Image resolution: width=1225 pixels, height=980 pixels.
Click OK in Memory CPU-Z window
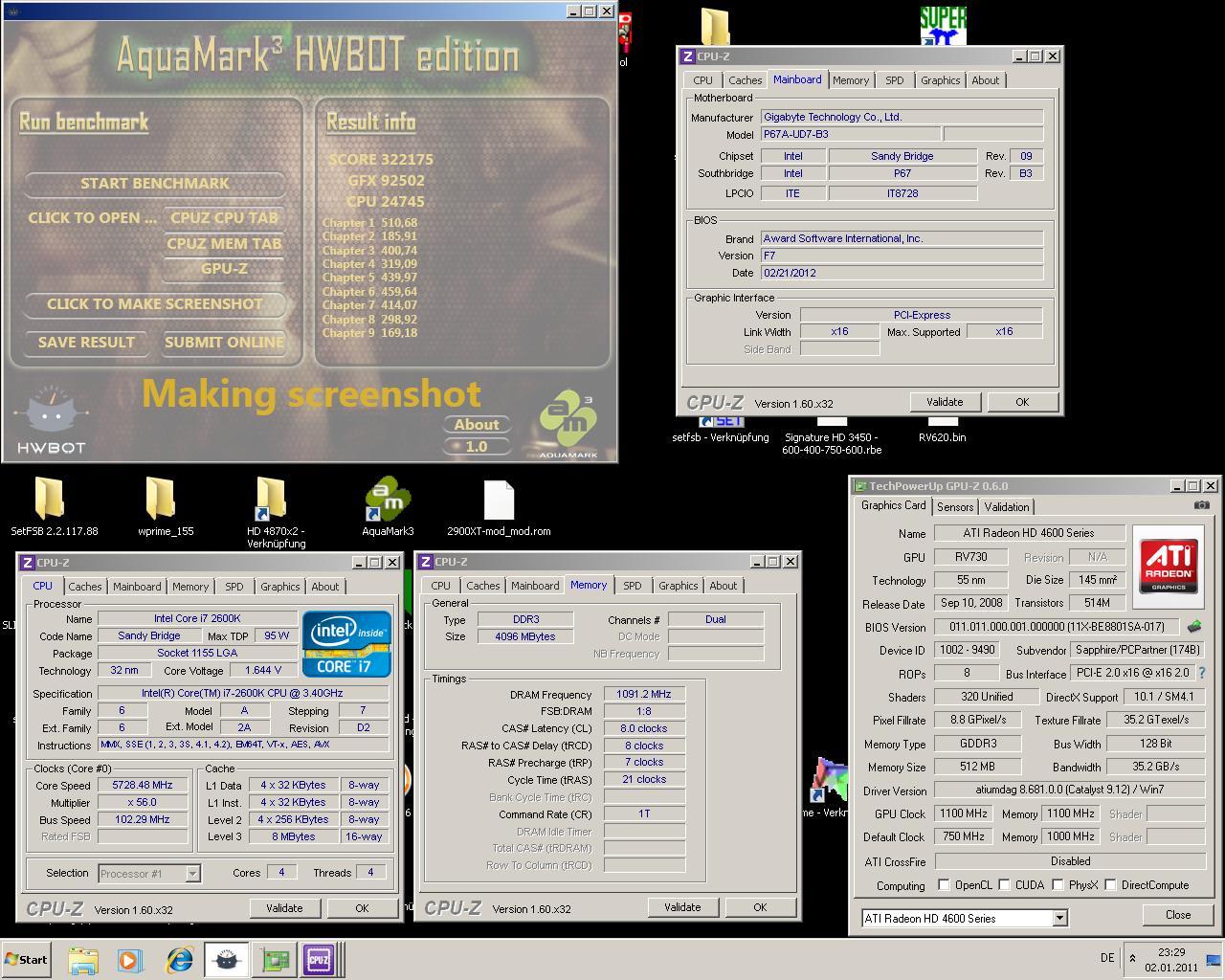[x=760, y=907]
